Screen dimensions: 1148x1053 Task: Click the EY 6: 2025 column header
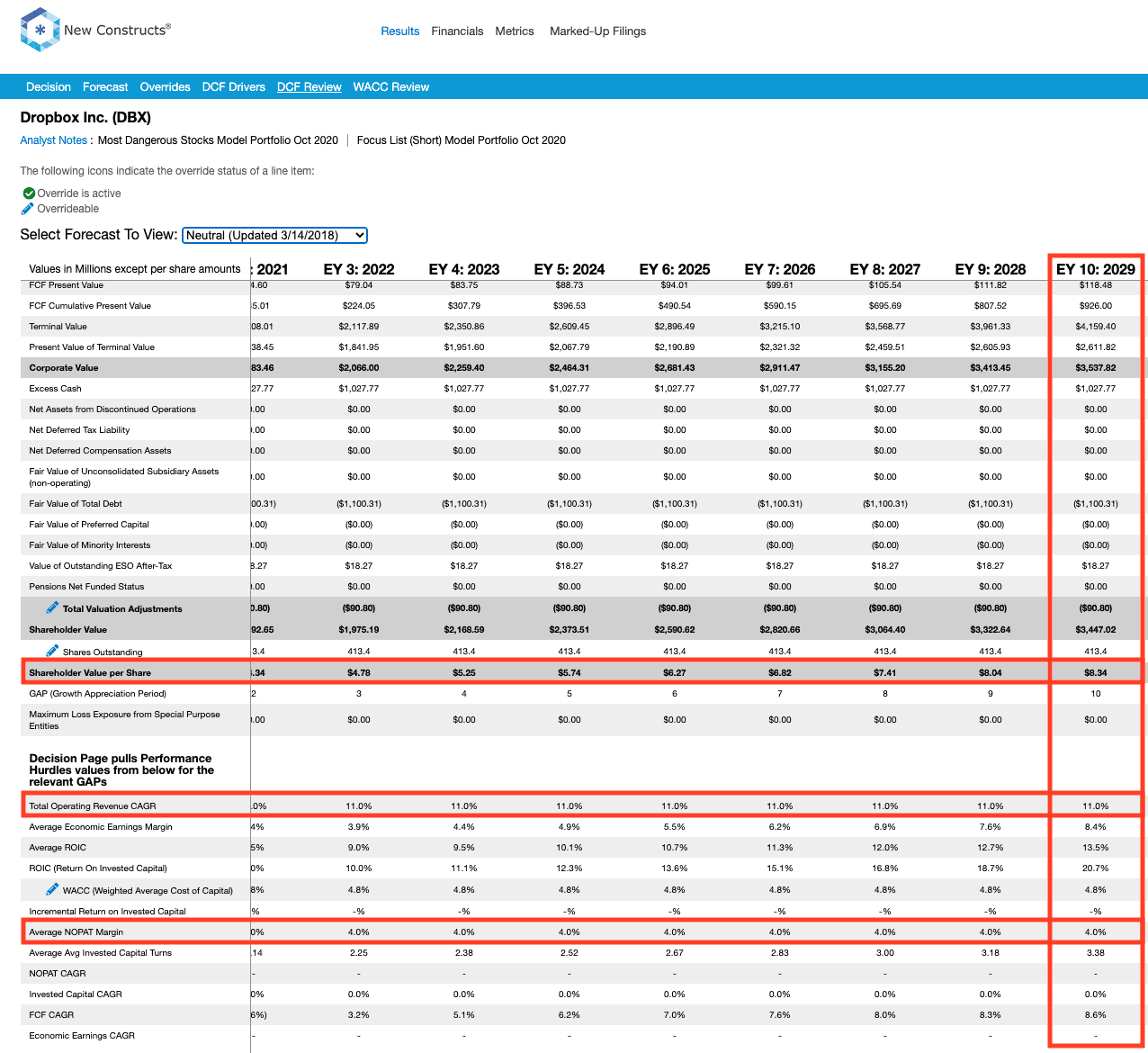coord(675,269)
